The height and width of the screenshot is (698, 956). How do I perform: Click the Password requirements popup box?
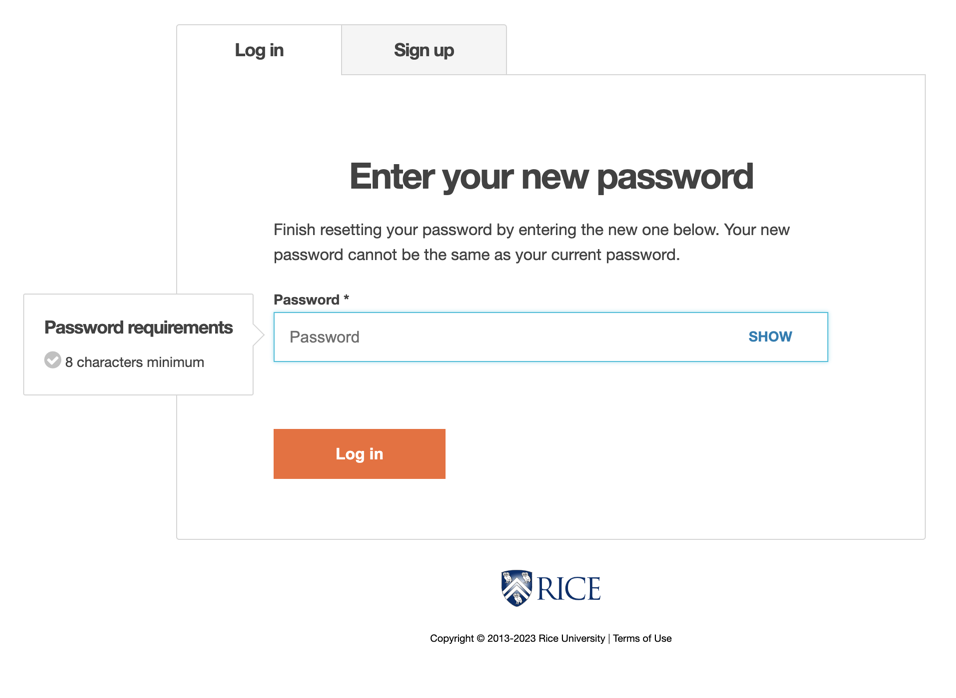[x=138, y=344]
